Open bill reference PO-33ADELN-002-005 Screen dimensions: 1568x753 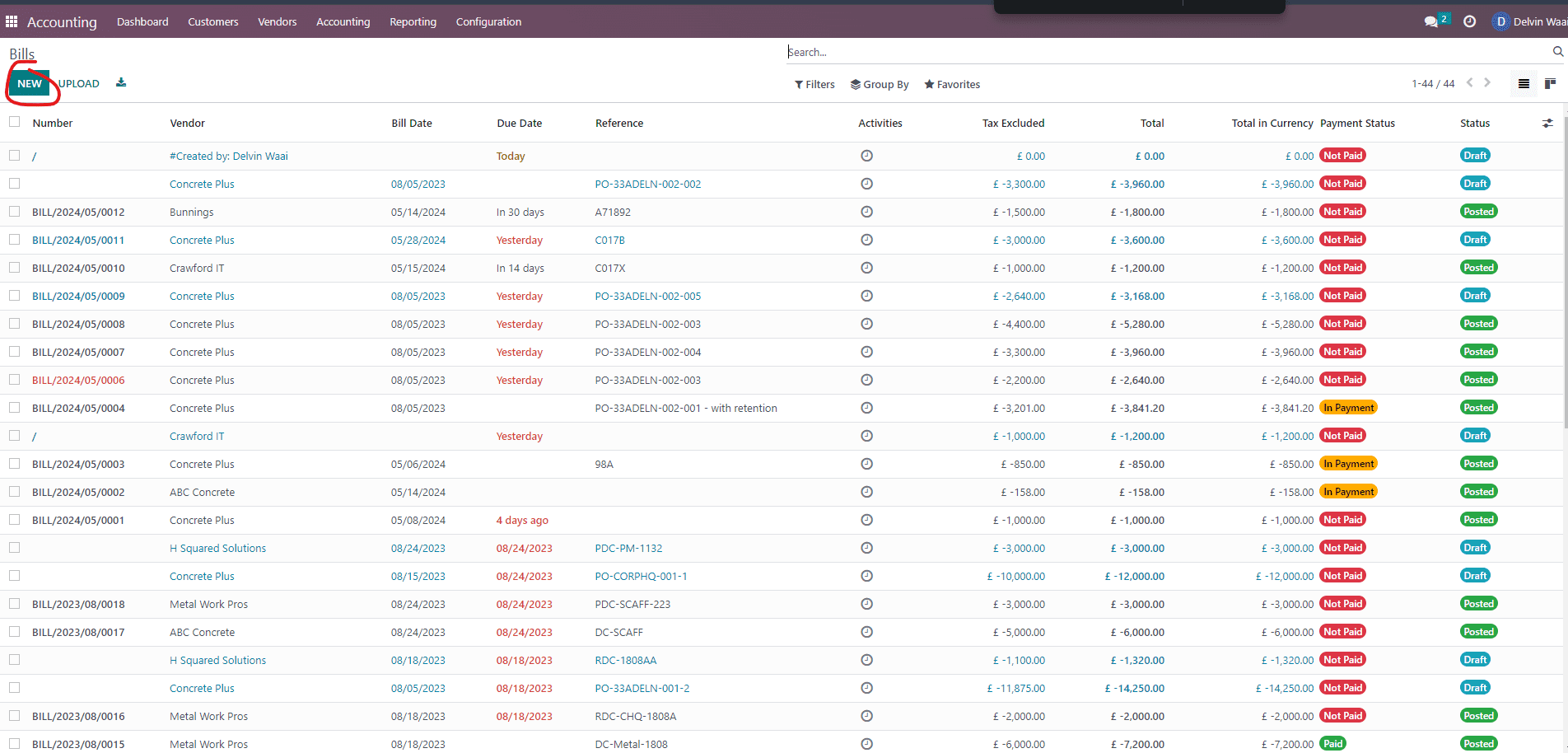pyautogui.click(x=647, y=296)
